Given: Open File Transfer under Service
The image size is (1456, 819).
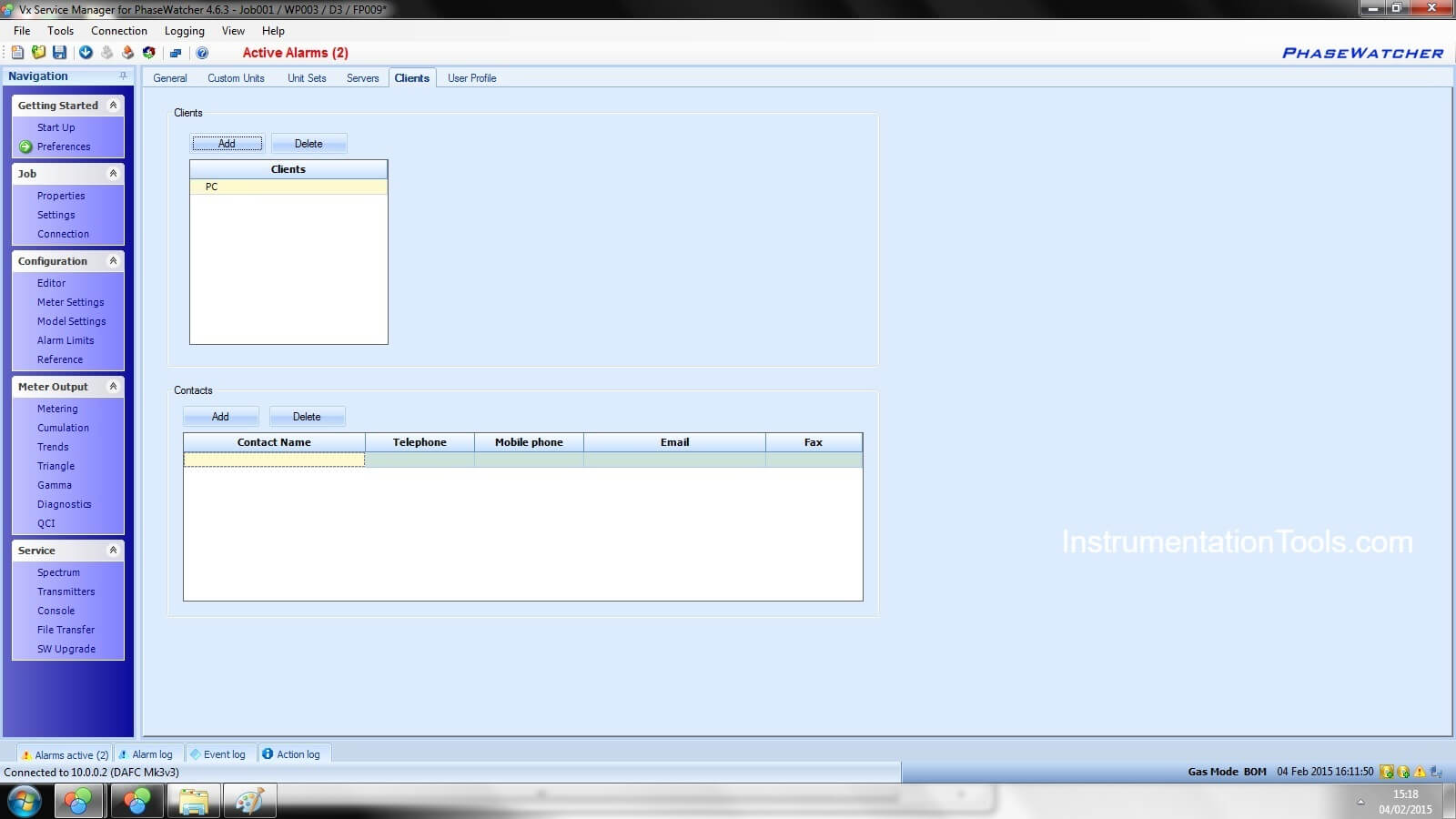Looking at the screenshot, I should 66,630.
